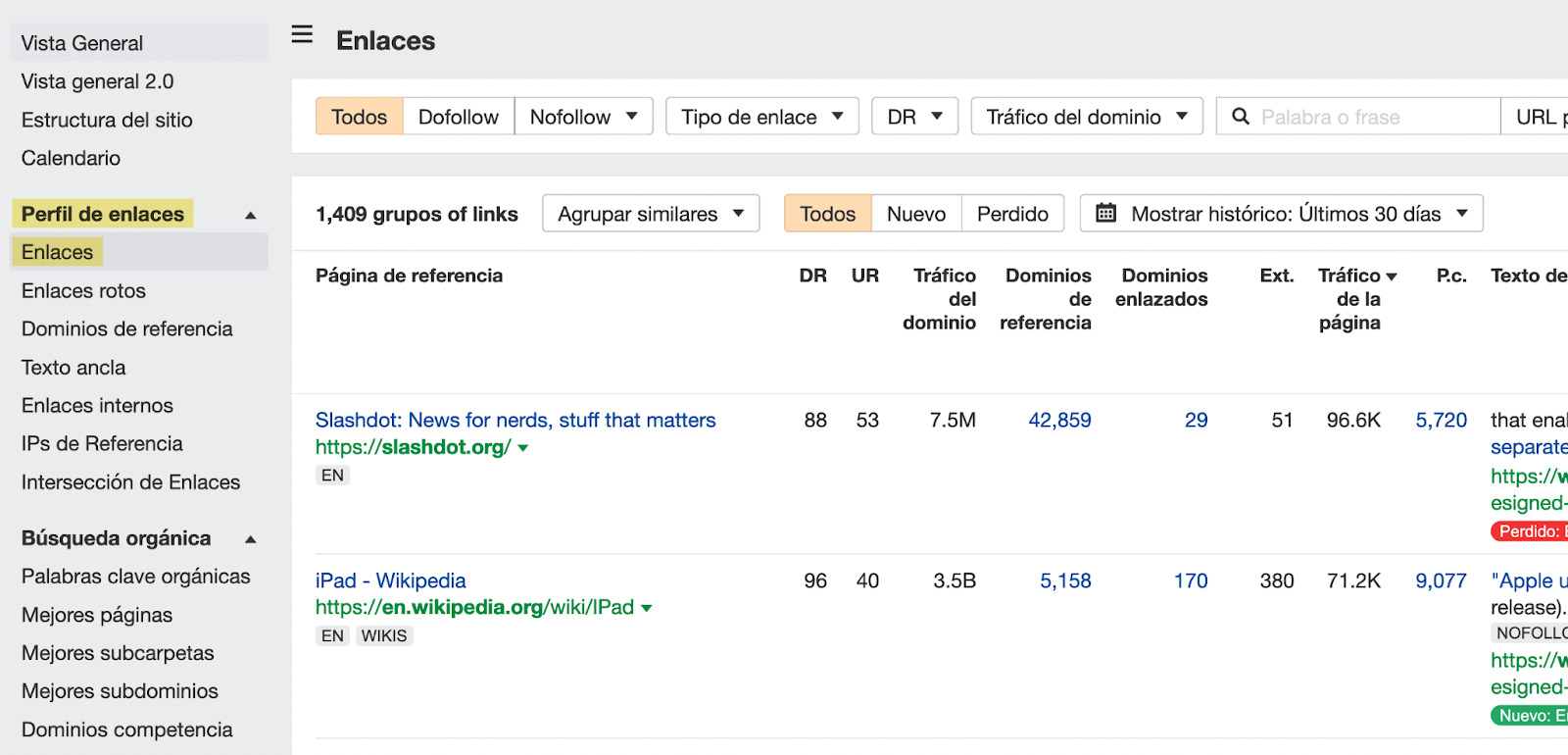Click the hamburger menu icon beside Enlaces

[302, 35]
